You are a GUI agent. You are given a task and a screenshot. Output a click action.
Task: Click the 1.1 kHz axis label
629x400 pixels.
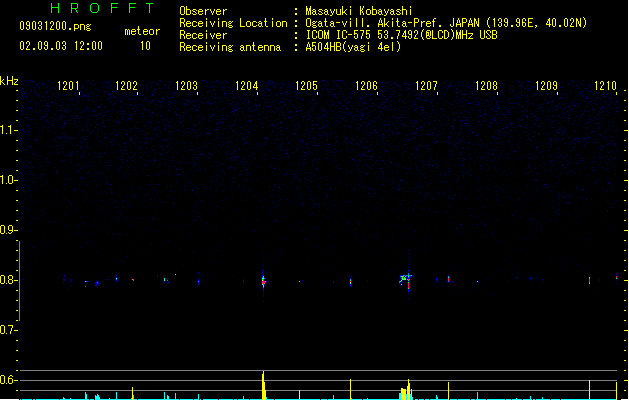pos(8,130)
